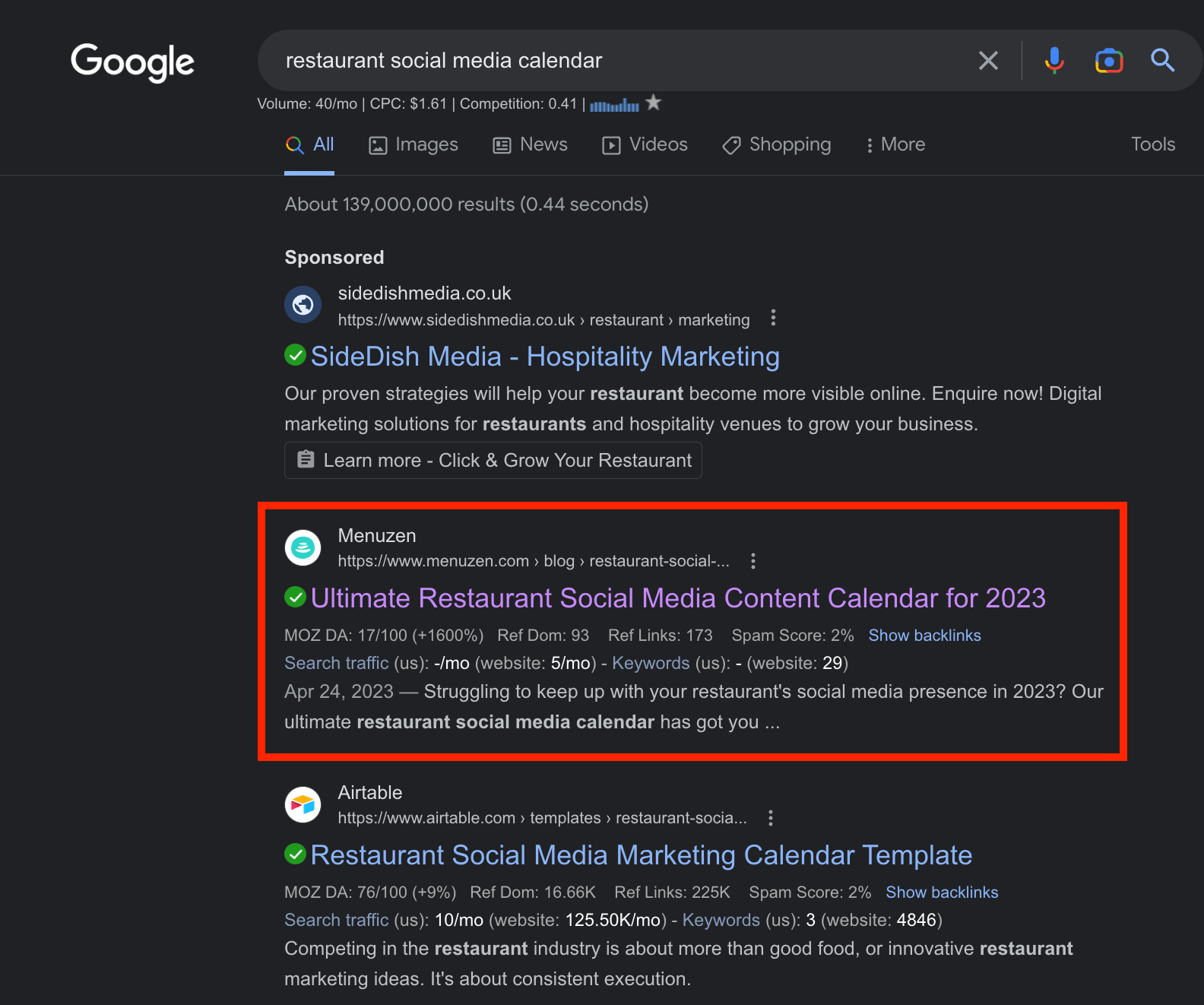Submit search with magnifying glass icon
This screenshot has height=1005, width=1204.
coord(1163,60)
